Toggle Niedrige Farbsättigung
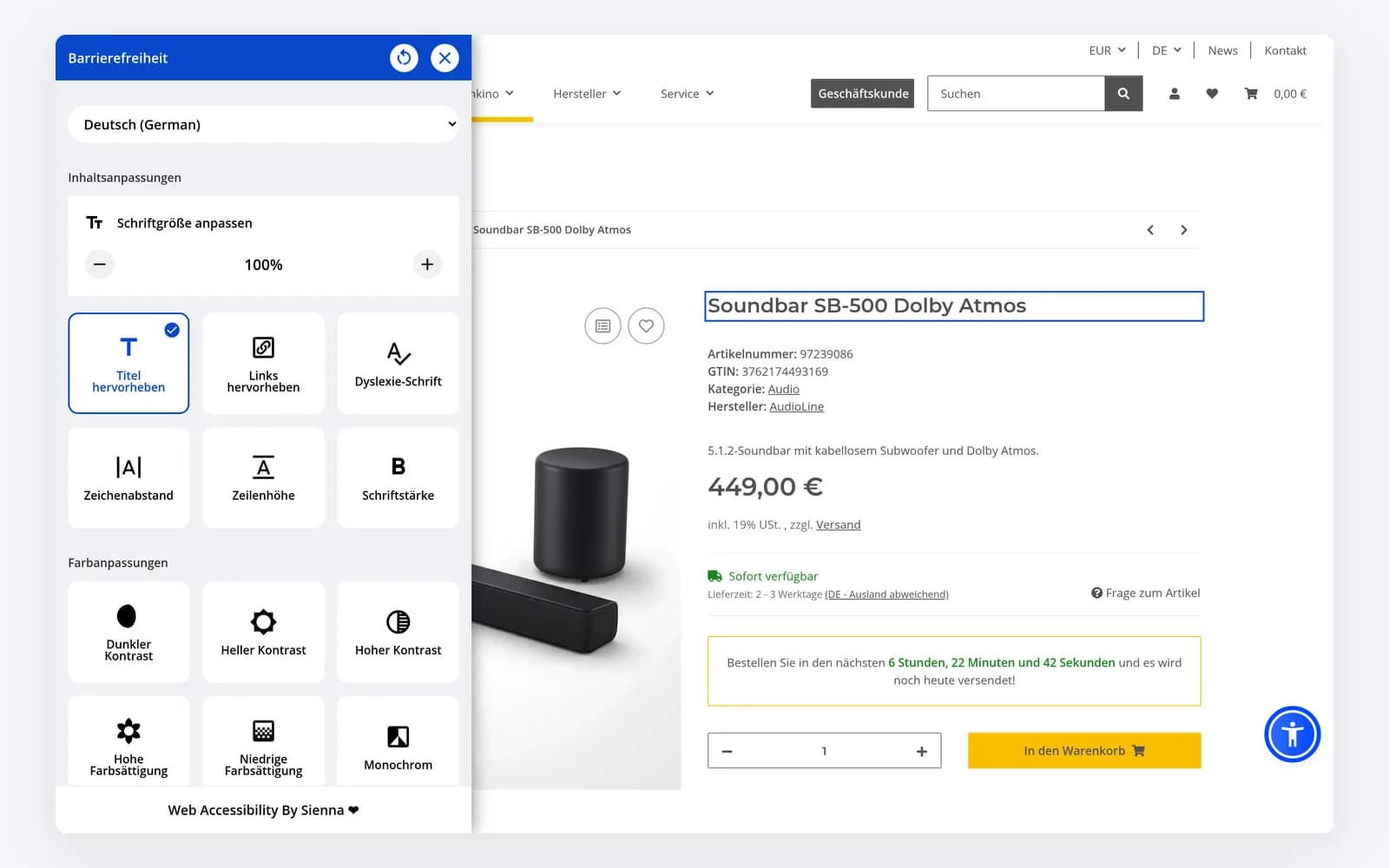The width and height of the screenshot is (1389, 868). coord(263,742)
